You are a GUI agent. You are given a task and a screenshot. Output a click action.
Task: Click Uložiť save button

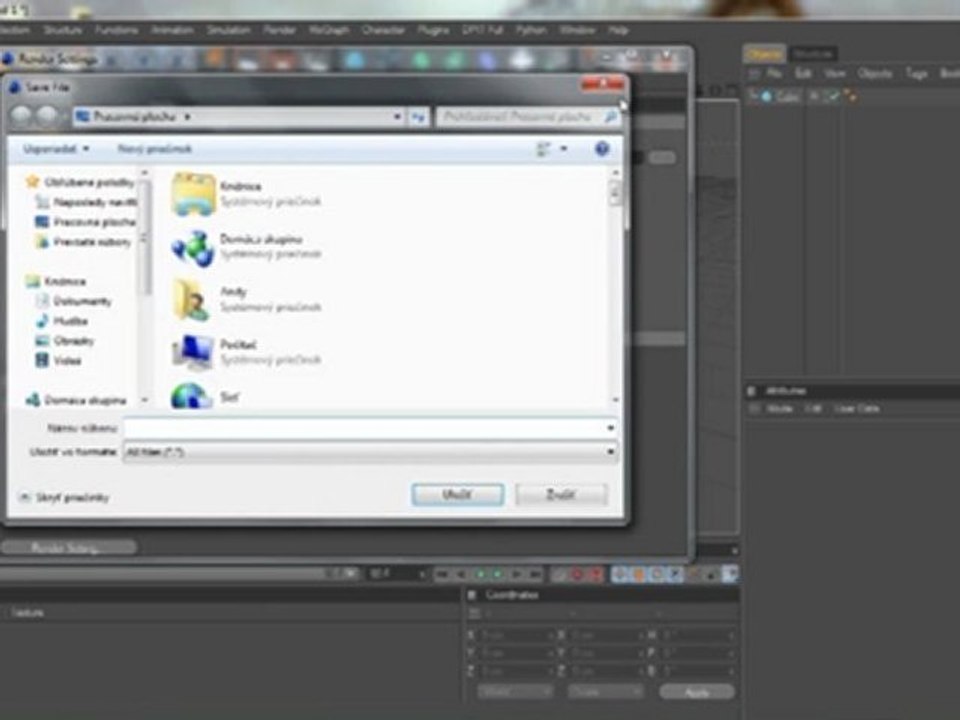click(x=458, y=494)
